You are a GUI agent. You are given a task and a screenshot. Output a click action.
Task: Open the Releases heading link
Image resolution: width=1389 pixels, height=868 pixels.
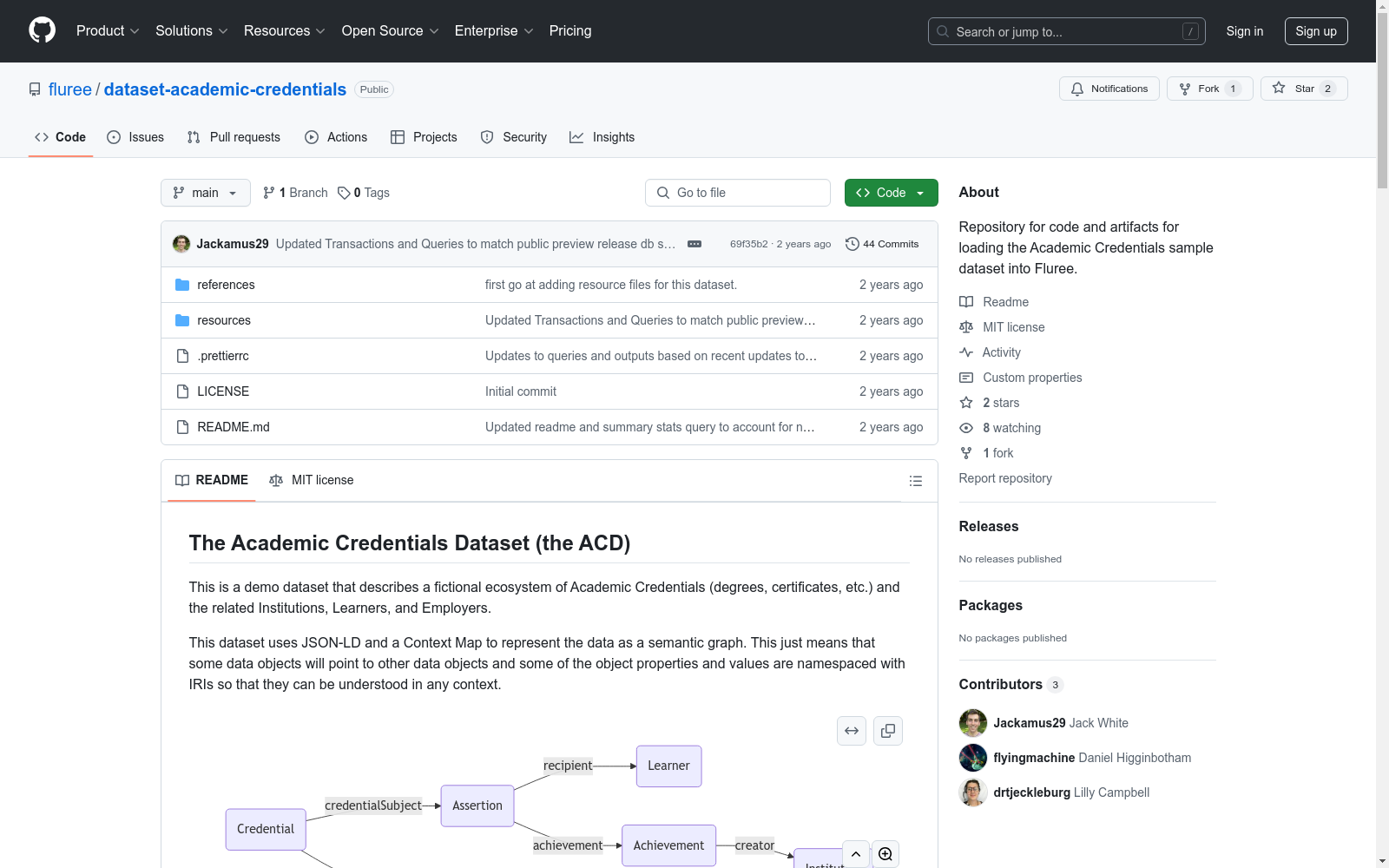(989, 526)
